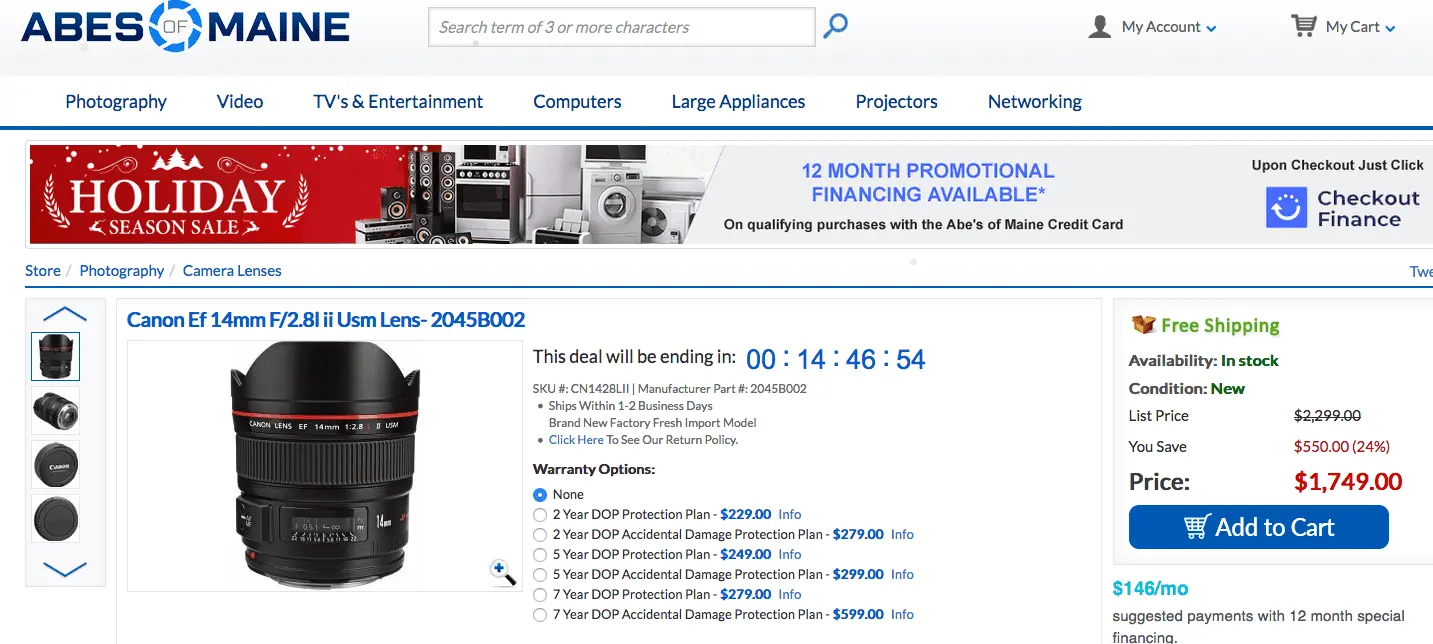Select 2 Year Accidental Damage Plan $279.00
Image resolution: width=1433 pixels, height=644 pixels.
click(x=540, y=534)
